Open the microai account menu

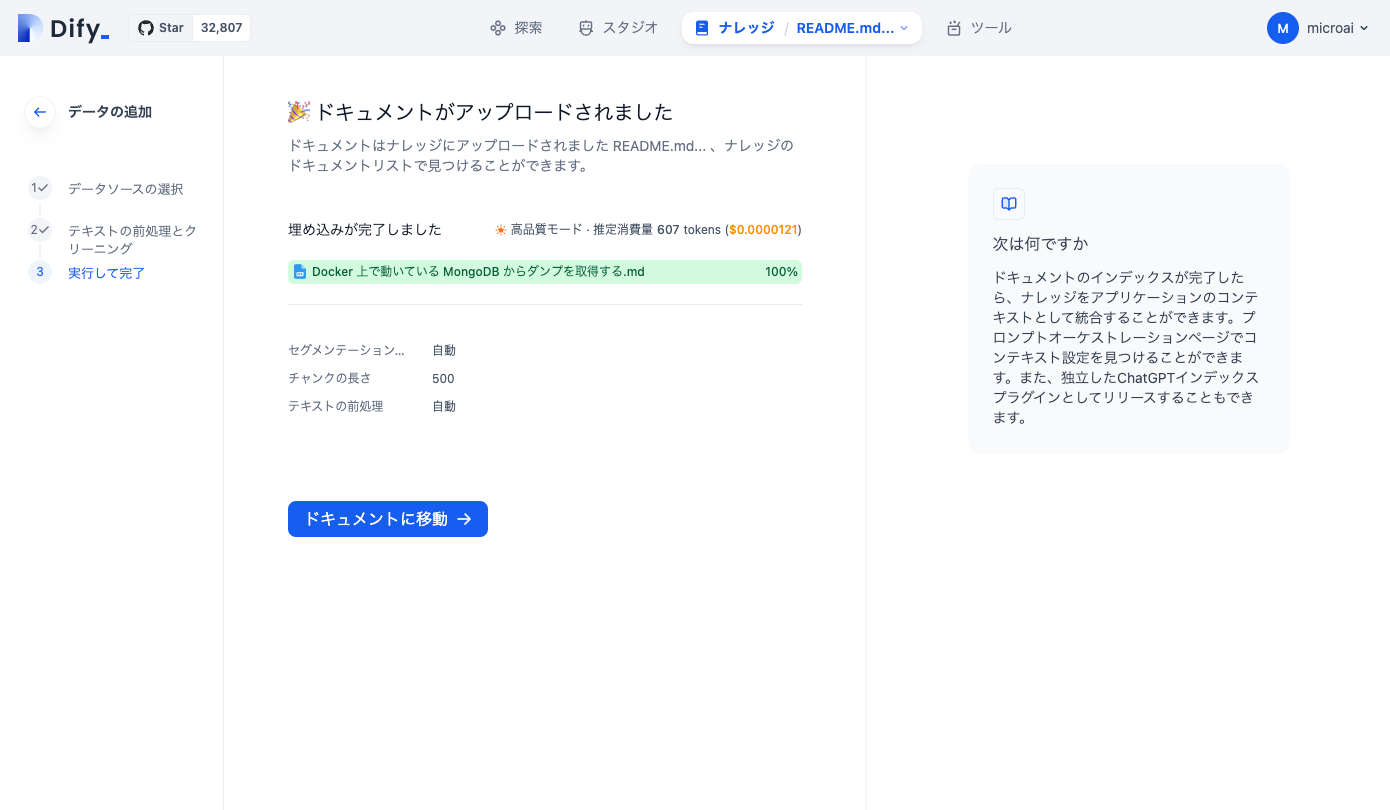tap(1318, 28)
